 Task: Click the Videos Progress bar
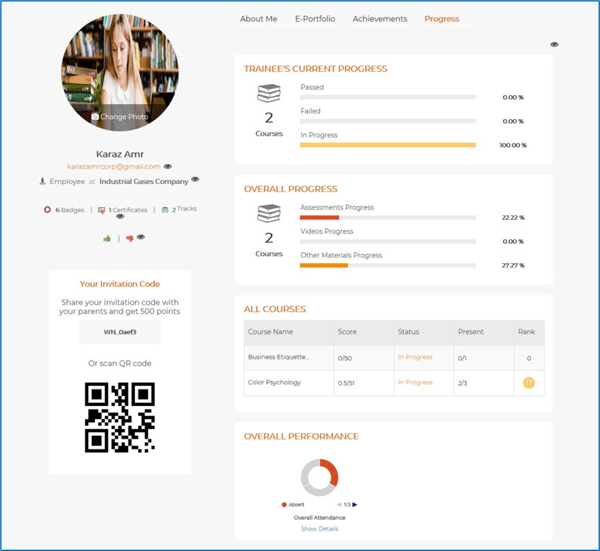coord(388,241)
